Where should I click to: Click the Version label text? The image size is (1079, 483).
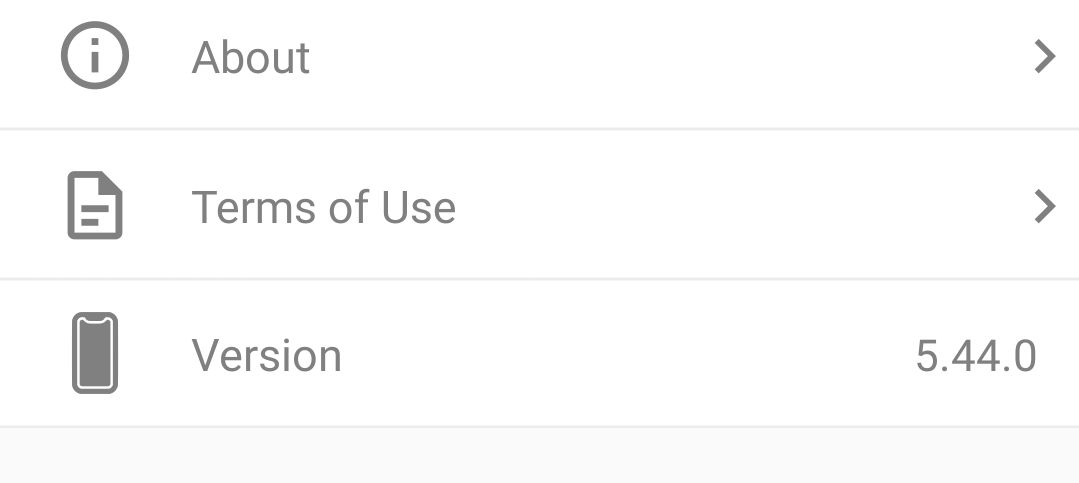tap(266, 356)
